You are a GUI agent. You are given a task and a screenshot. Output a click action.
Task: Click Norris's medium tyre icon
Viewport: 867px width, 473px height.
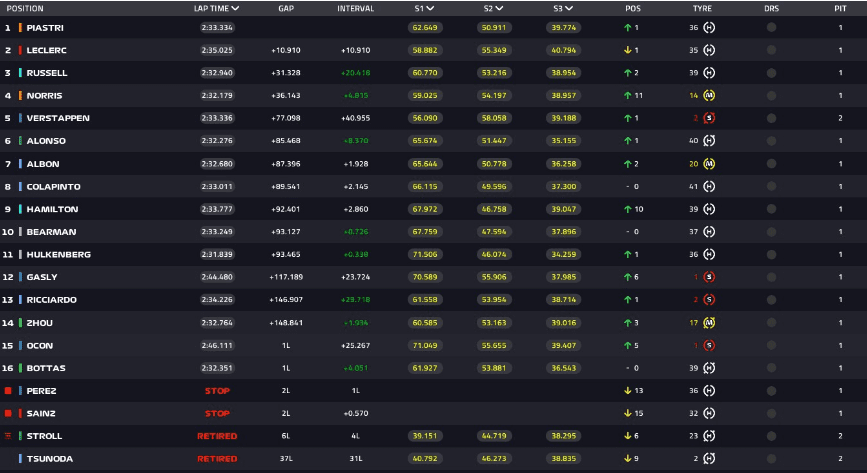click(709, 96)
